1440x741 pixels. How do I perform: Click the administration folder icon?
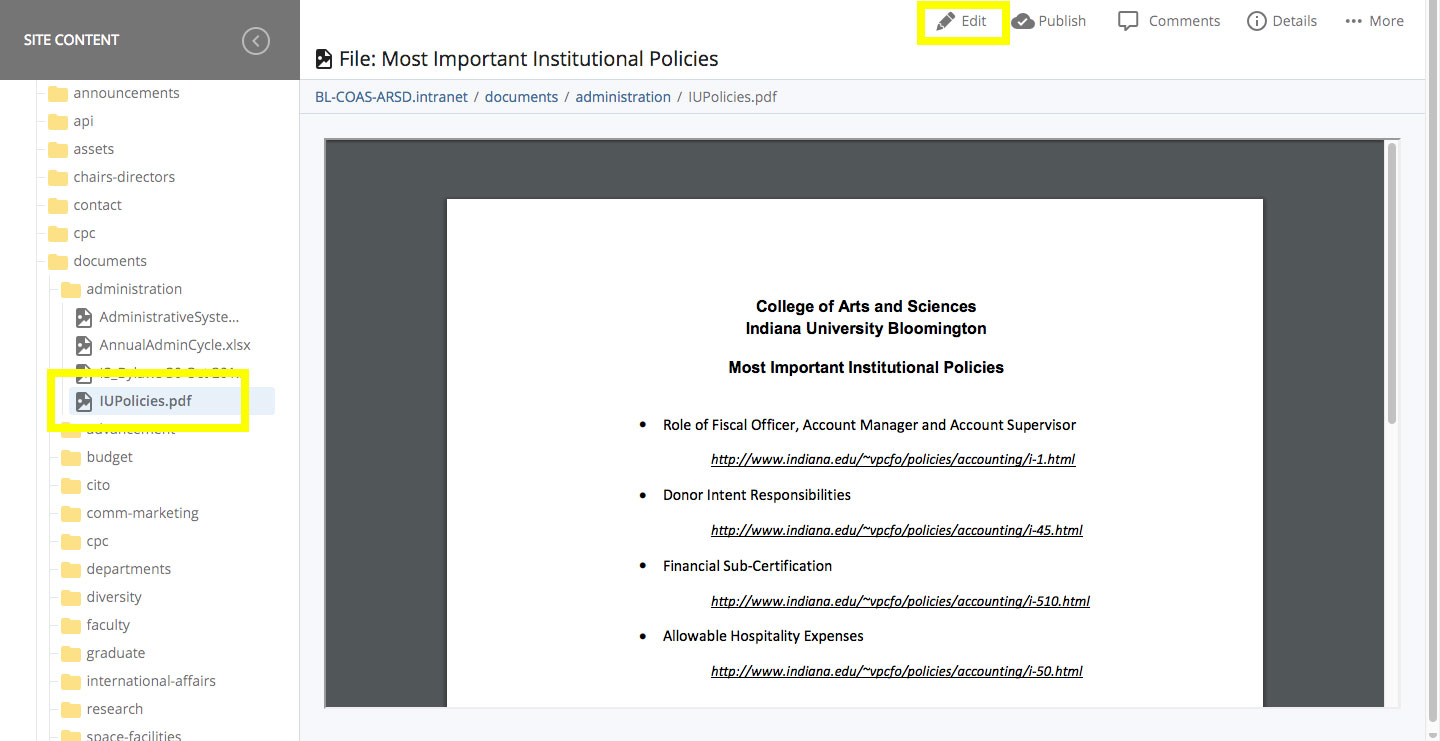[x=71, y=289]
